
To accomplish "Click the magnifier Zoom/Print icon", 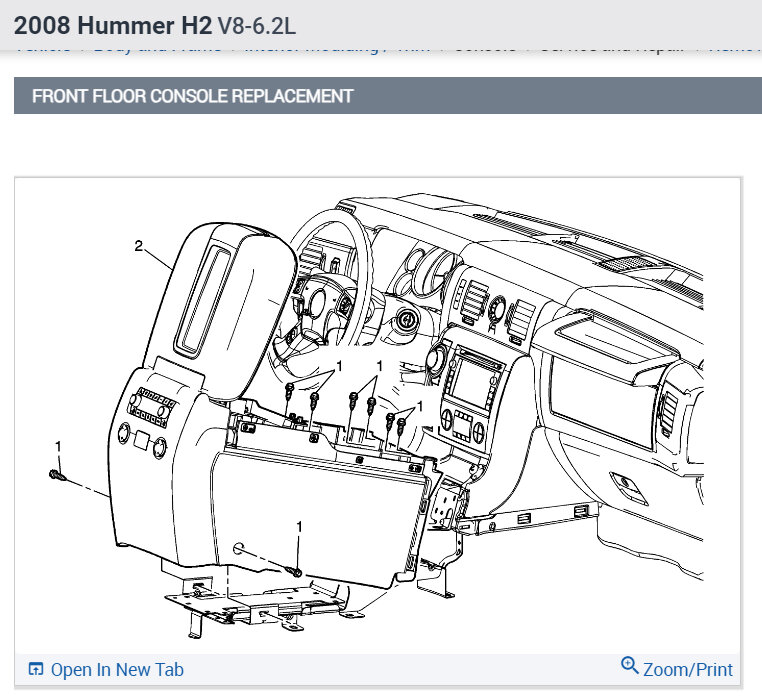I will tap(630, 665).
